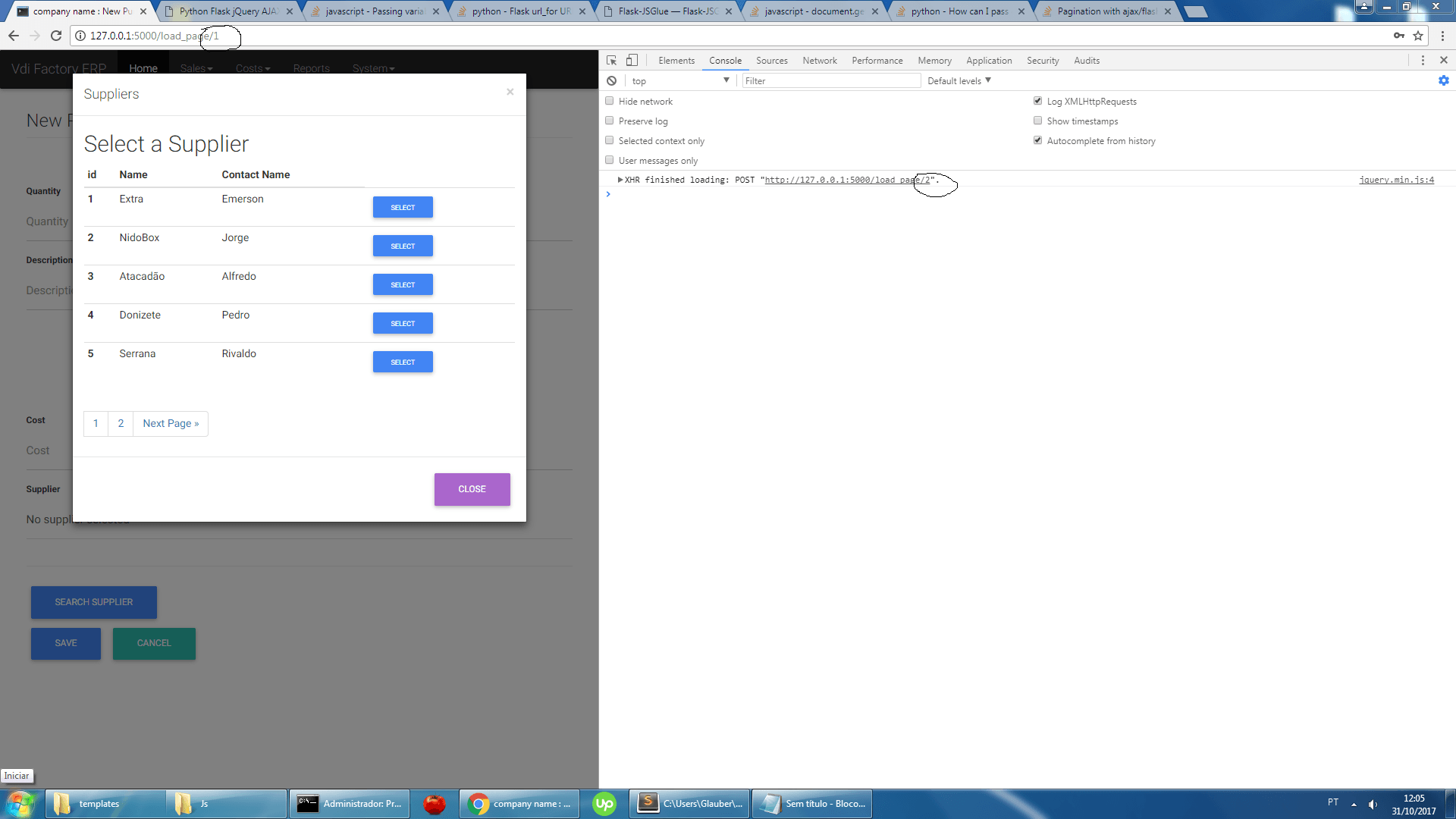Toggle the device toolbar icon

click(632, 60)
